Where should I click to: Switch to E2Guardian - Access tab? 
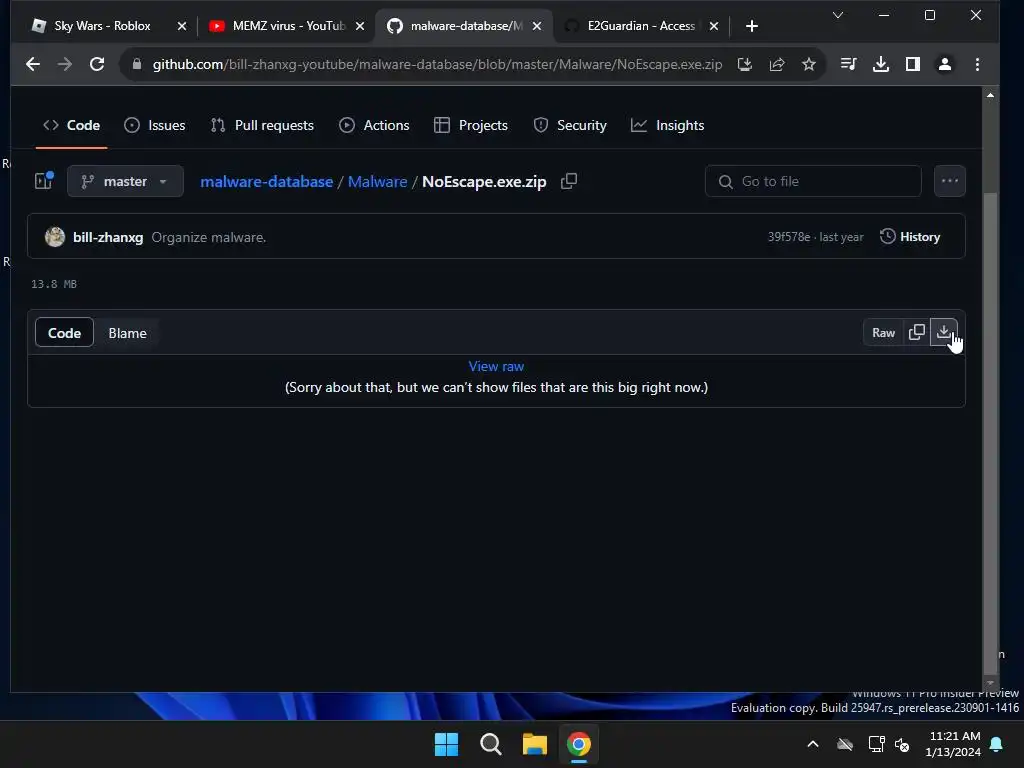pyautogui.click(x=641, y=26)
